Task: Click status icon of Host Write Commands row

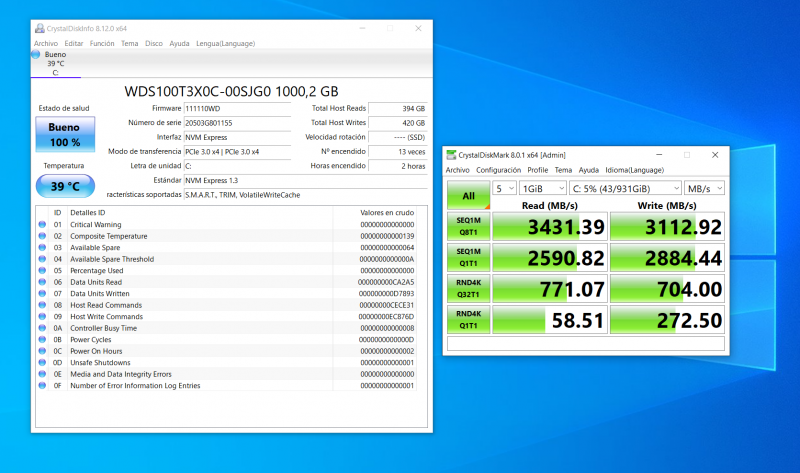Action: [x=42, y=316]
